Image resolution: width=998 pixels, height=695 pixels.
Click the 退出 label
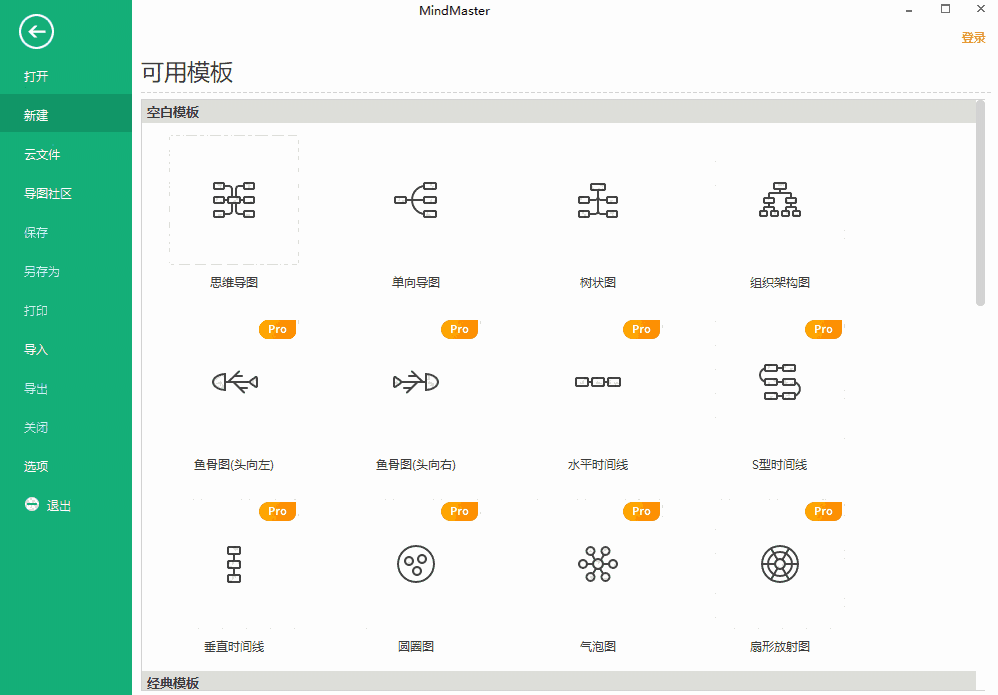pos(59,506)
